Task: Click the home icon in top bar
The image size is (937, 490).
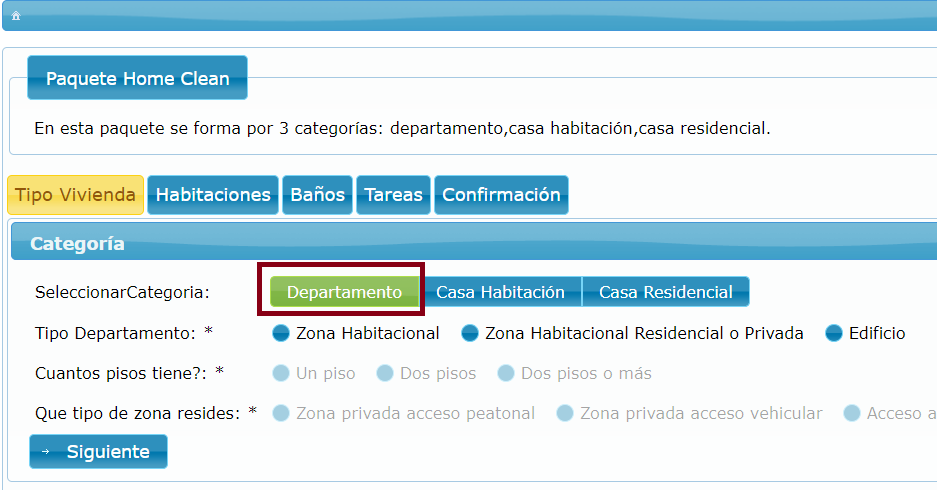Action: pos(16,16)
